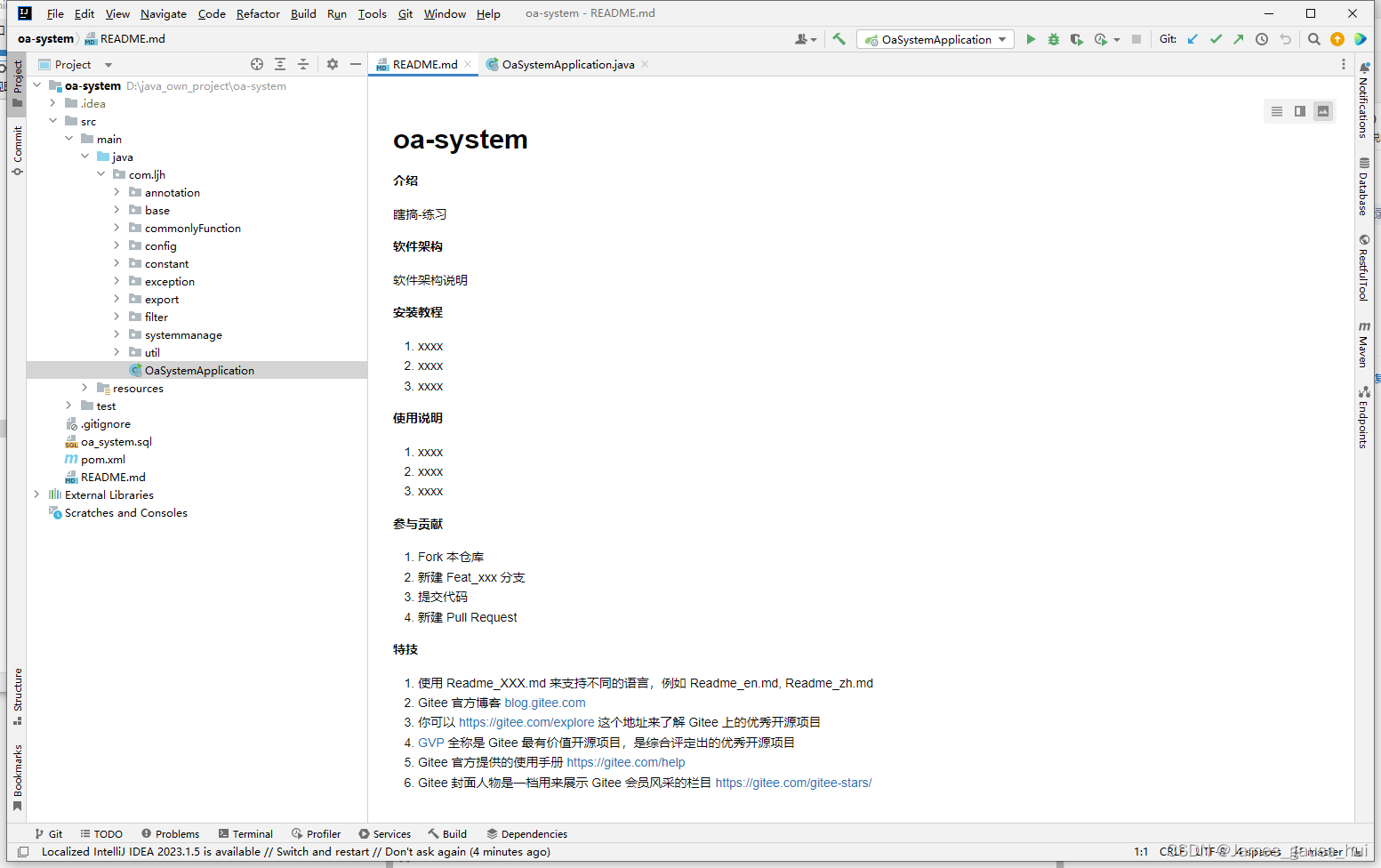This screenshot has height=868, width=1381.
Task: Click the stop process square icon
Action: [x=1136, y=39]
